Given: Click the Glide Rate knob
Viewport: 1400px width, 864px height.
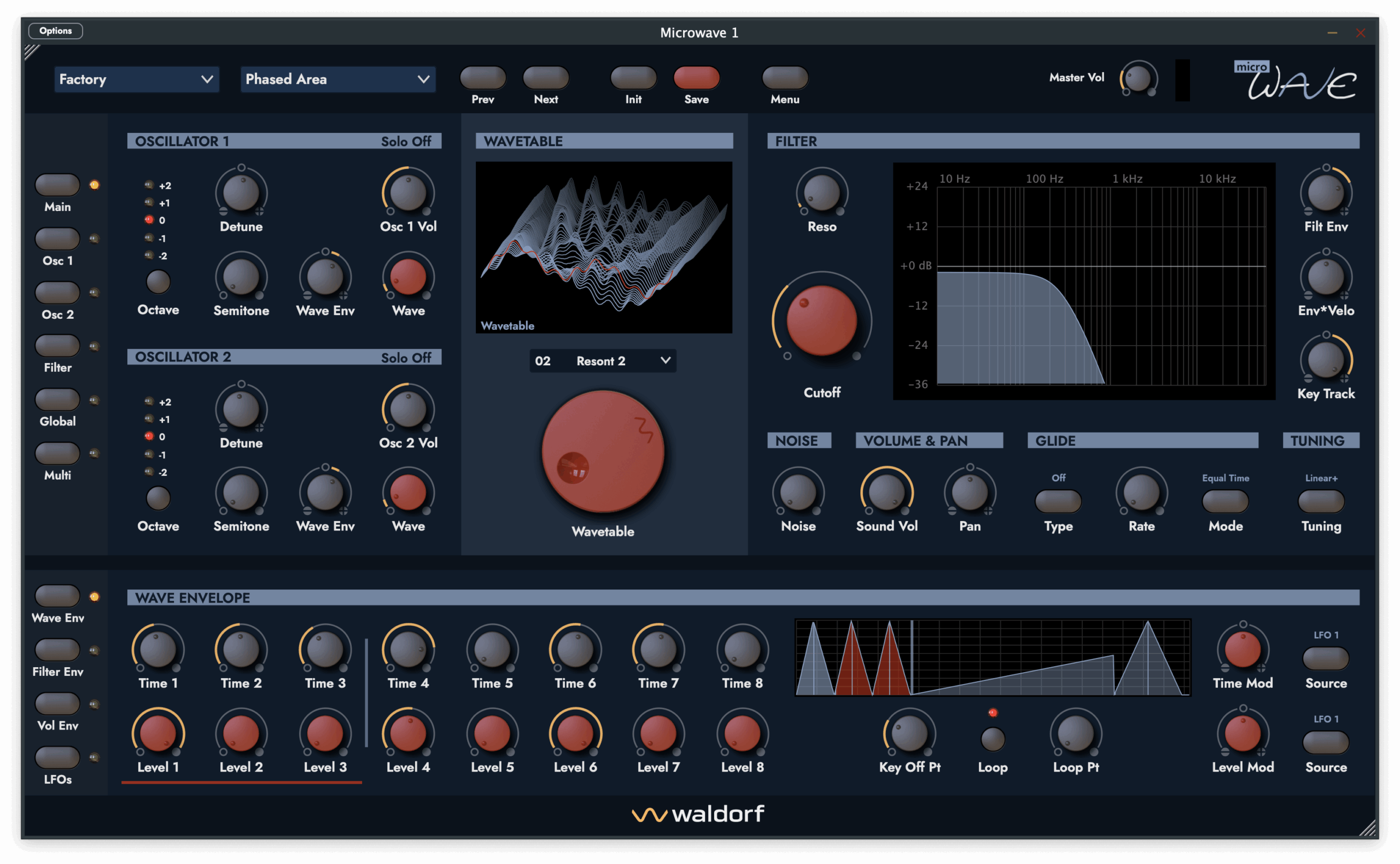Looking at the screenshot, I should click(1142, 493).
